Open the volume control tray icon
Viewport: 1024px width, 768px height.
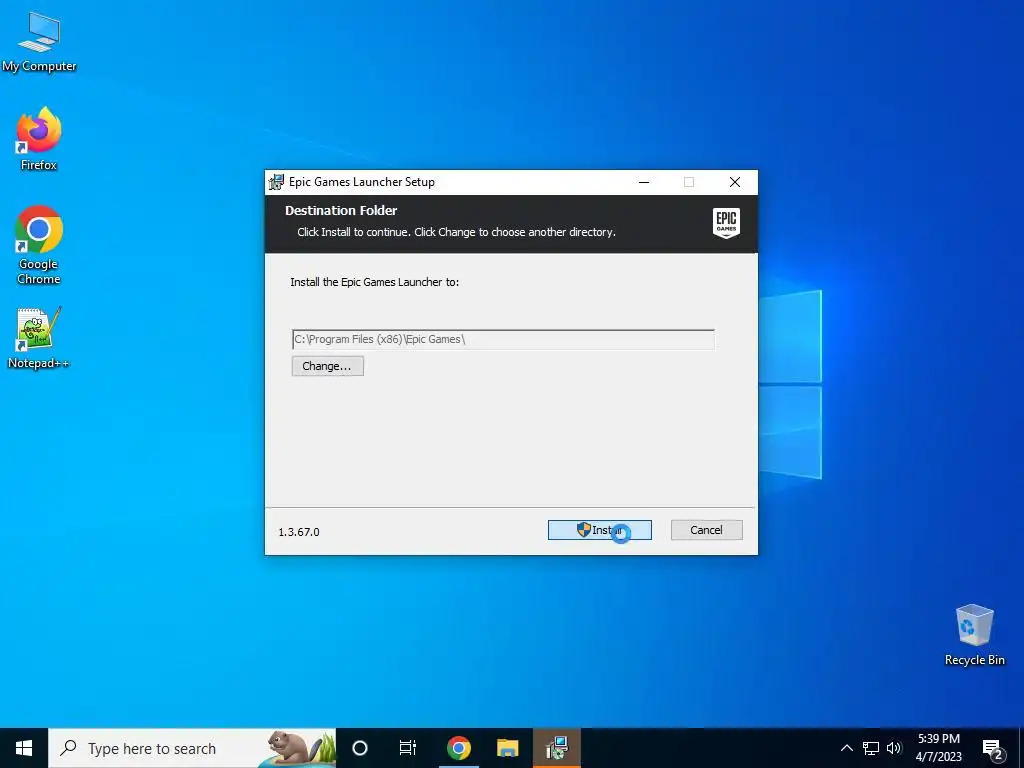tap(894, 748)
